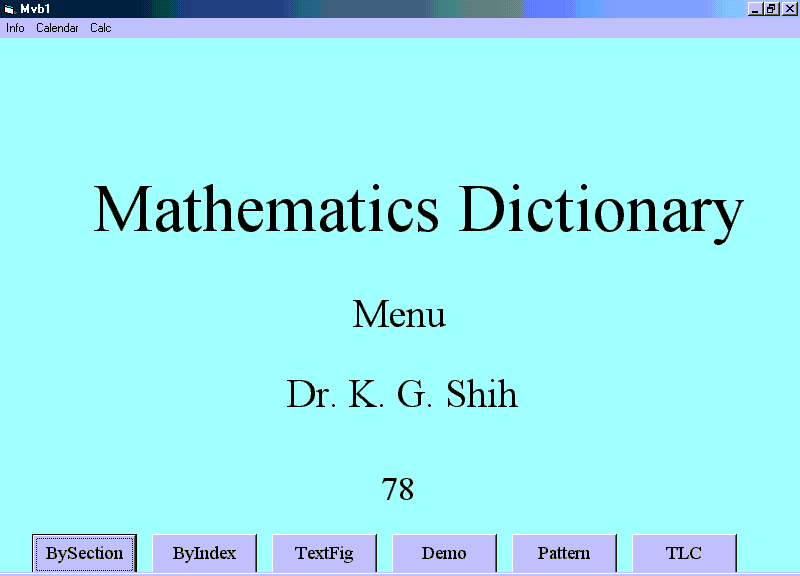
Task: Launch the Demo button
Action: coord(444,553)
